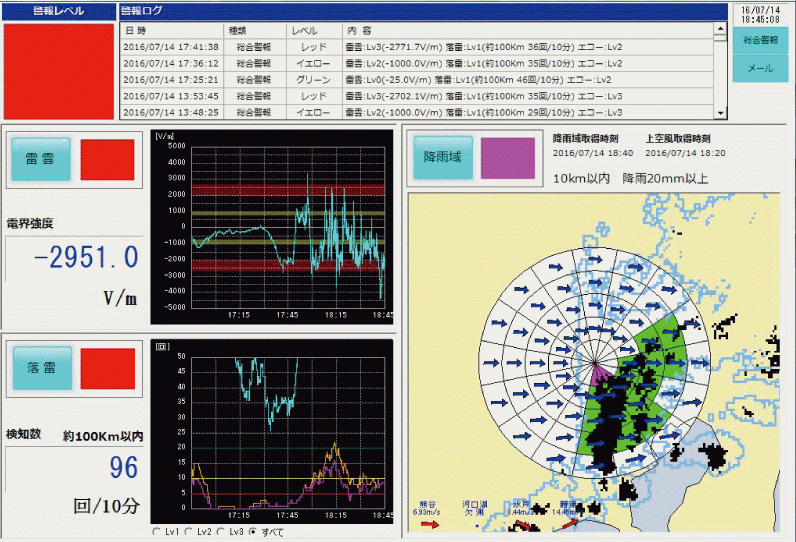
Task: Select log row 2016/07/14 17:36:12
Action: pos(417,63)
